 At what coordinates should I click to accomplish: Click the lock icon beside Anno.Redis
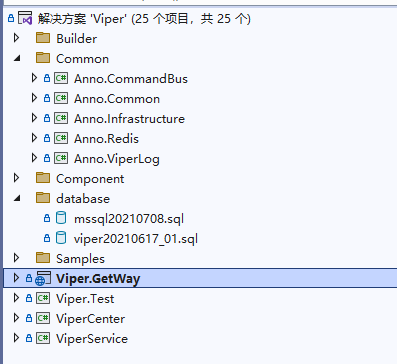click(47, 138)
